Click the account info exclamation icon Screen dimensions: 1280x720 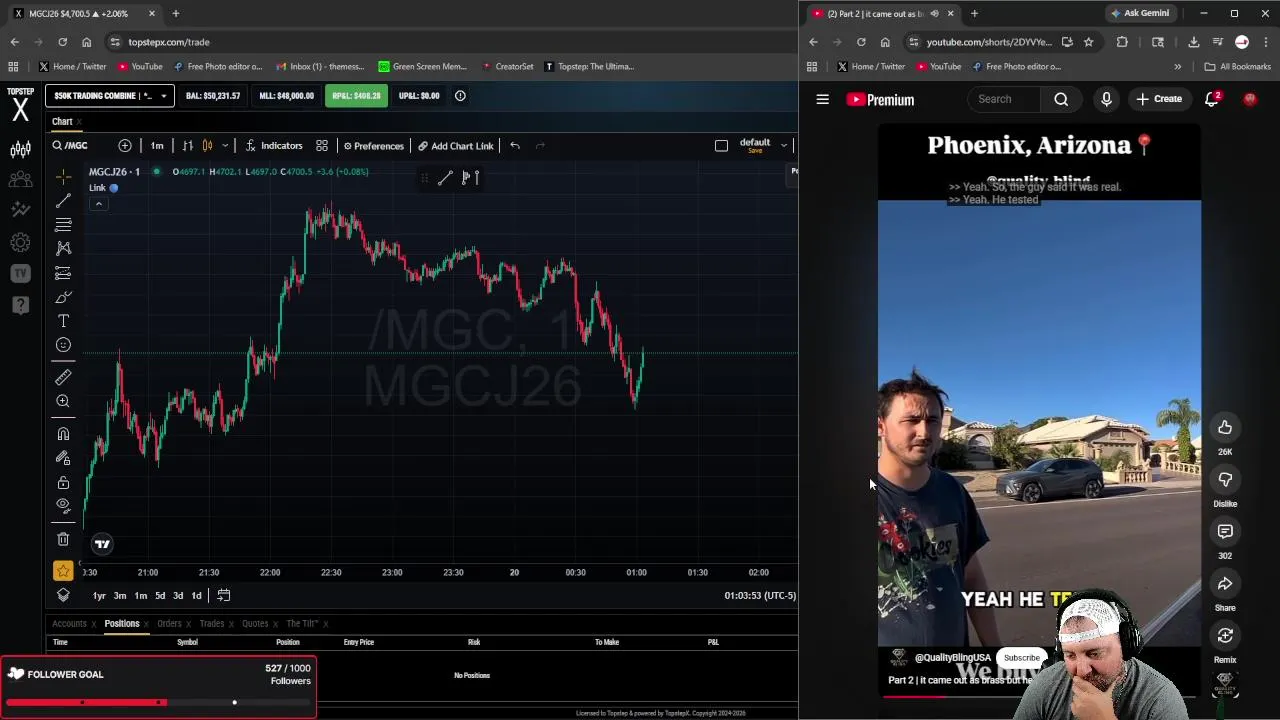coord(460,96)
